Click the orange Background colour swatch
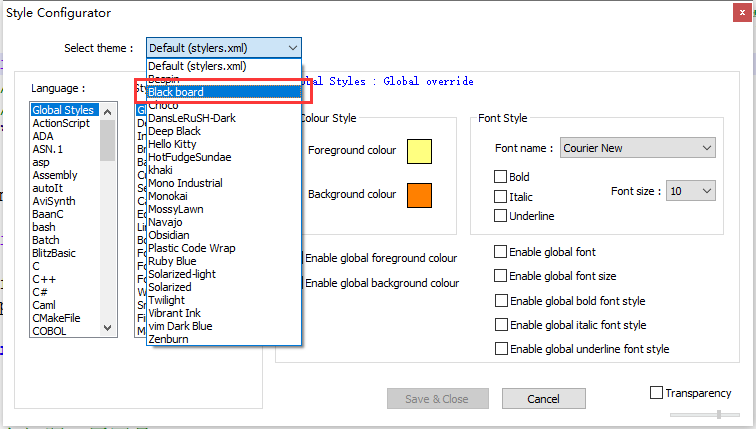Image resolution: width=756 pixels, height=429 pixels. [x=419, y=195]
